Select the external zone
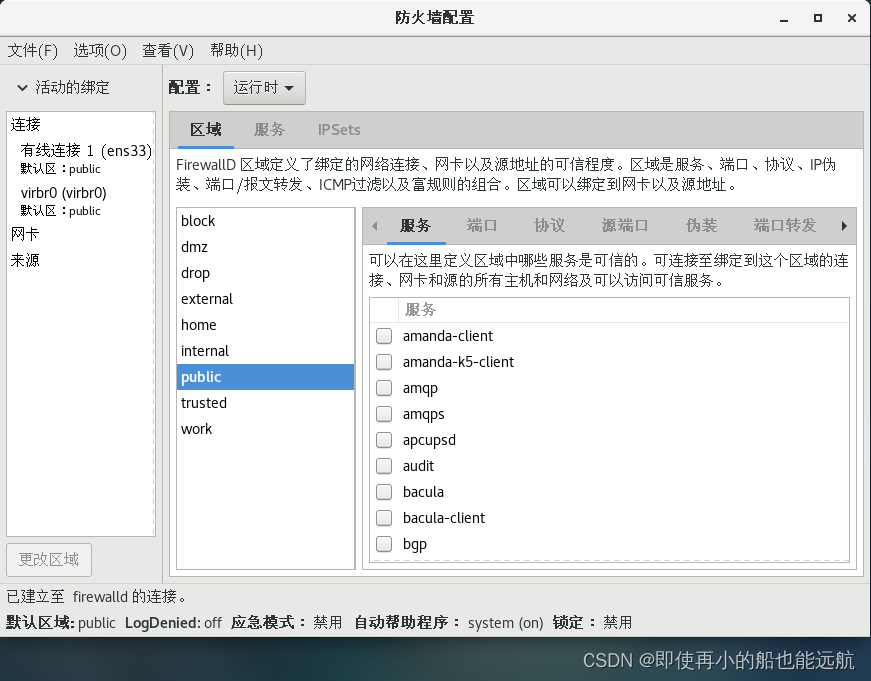 click(266, 299)
